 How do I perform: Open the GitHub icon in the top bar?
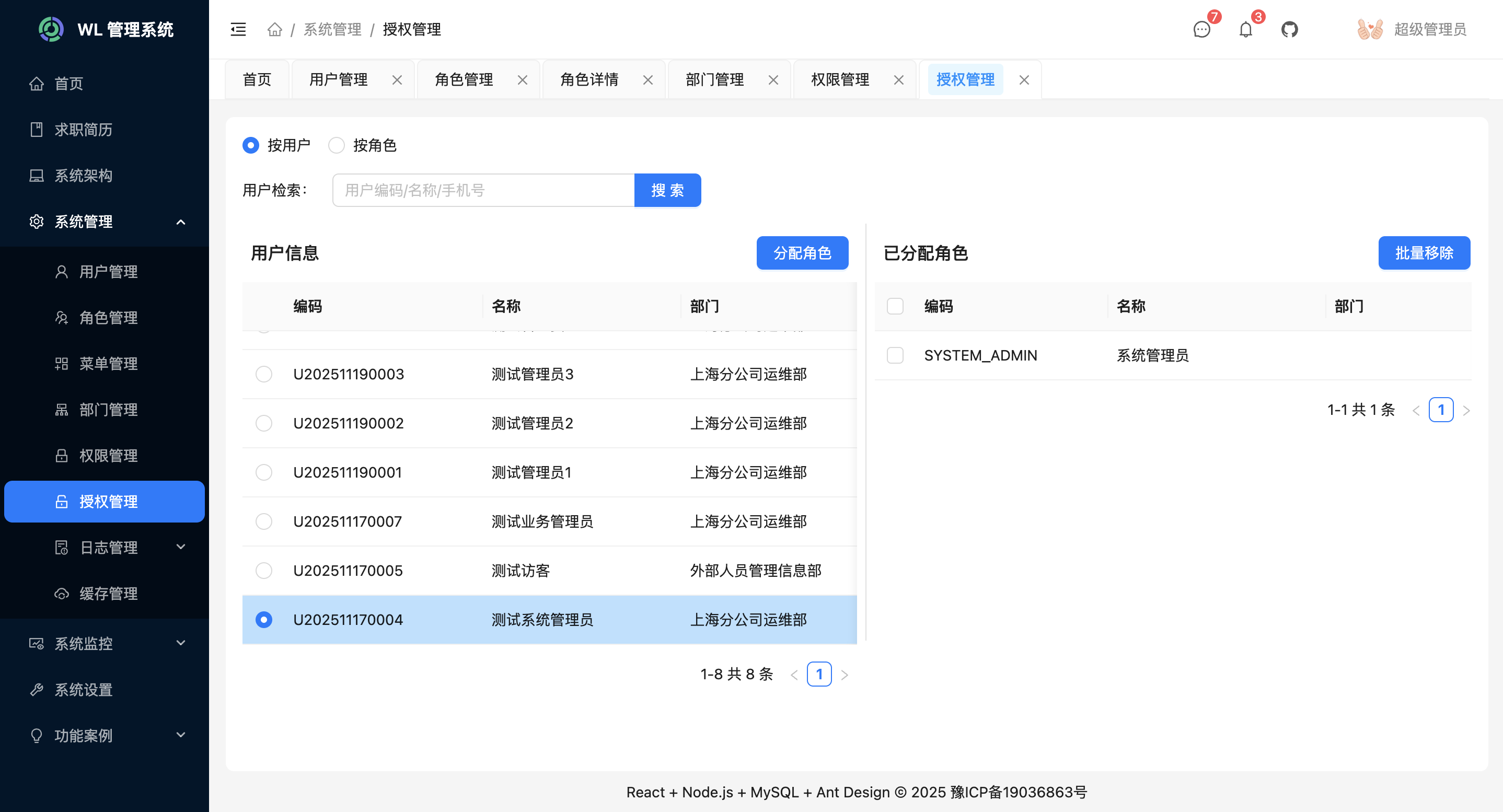[x=1289, y=29]
